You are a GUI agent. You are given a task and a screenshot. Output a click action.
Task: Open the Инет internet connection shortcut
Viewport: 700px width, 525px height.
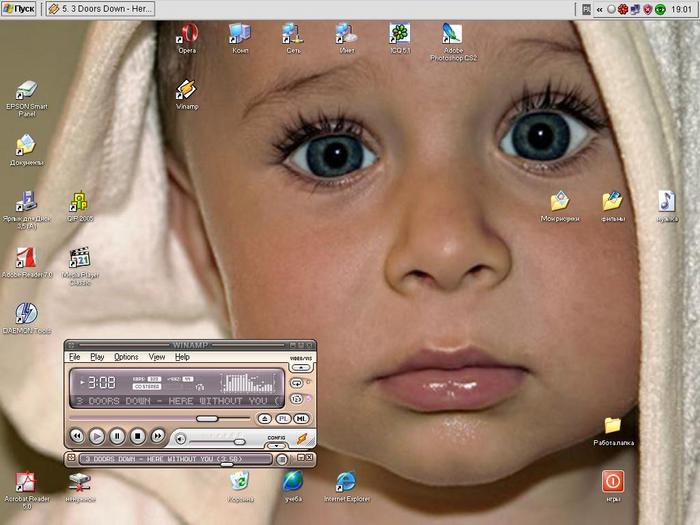coord(347,38)
